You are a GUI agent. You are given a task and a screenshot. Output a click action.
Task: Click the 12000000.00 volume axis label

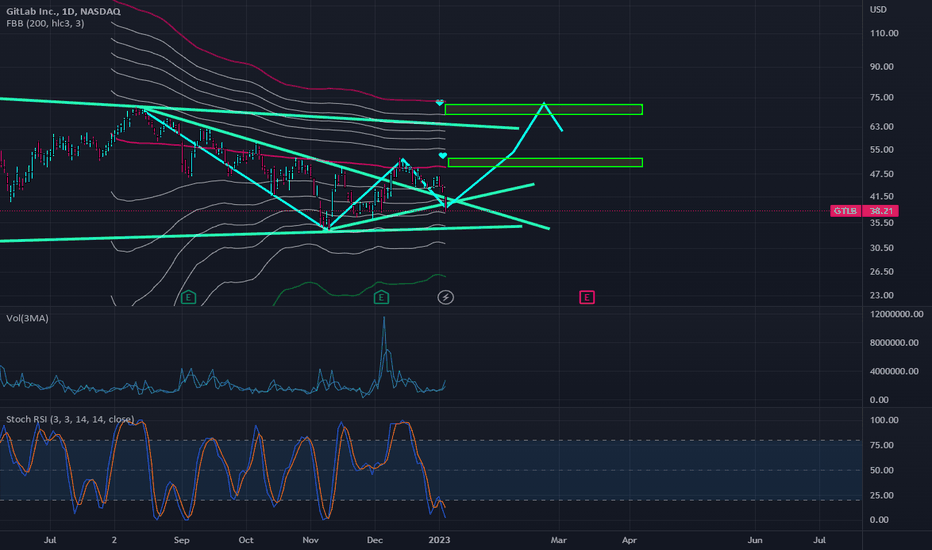pyautogui.click(x=897, y=314)
